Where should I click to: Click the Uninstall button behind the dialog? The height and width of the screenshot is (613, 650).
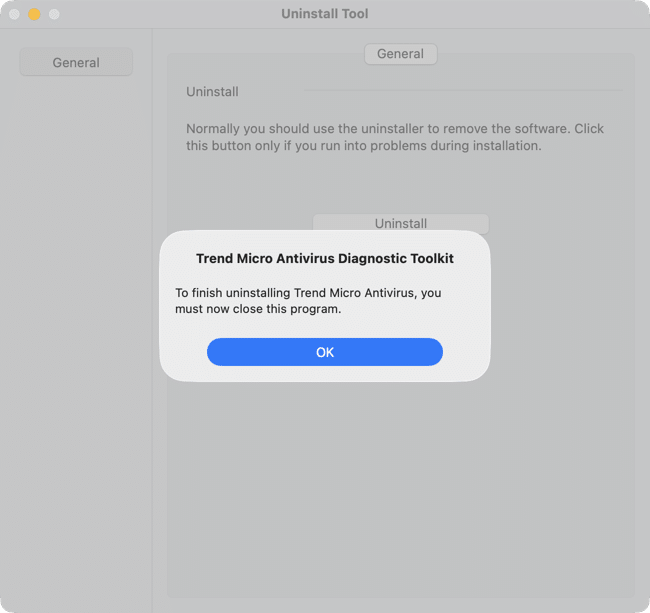click(x=400, y=223)
